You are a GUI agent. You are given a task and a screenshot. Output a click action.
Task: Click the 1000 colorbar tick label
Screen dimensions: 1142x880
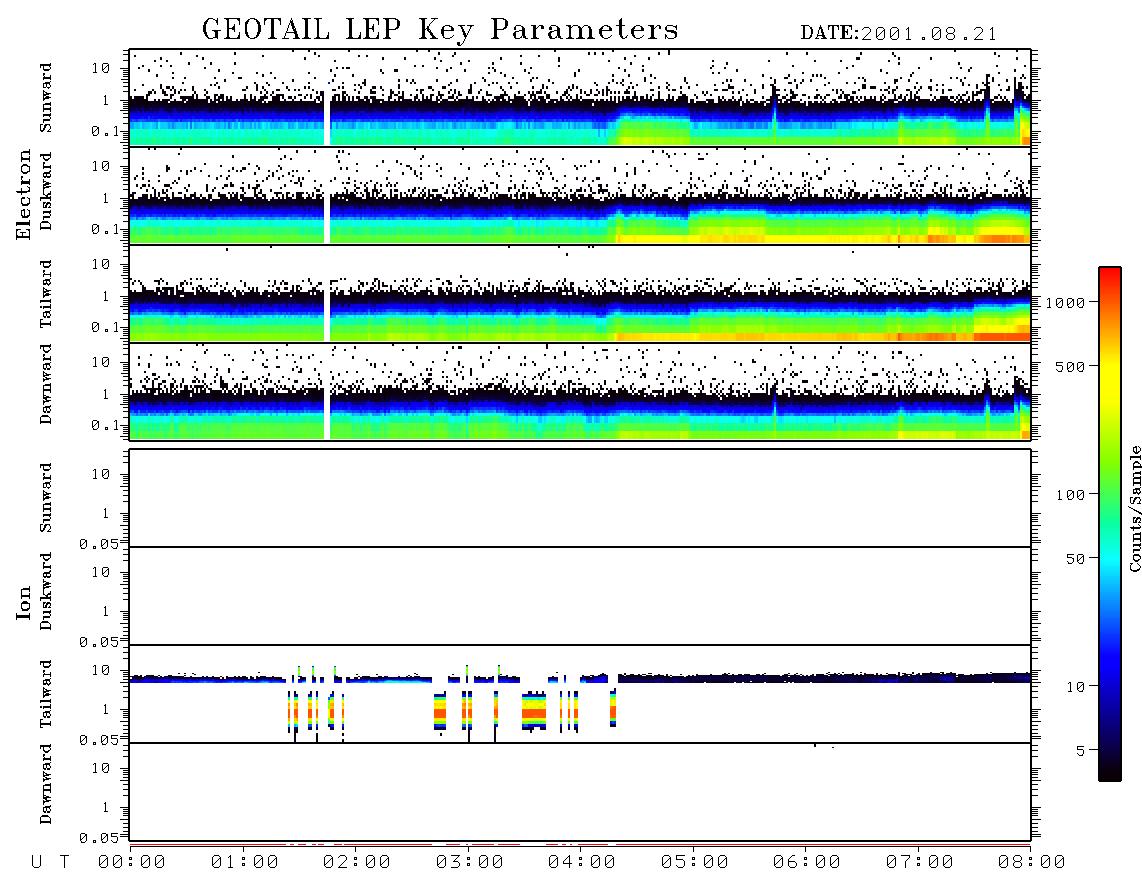[1066, 303]
